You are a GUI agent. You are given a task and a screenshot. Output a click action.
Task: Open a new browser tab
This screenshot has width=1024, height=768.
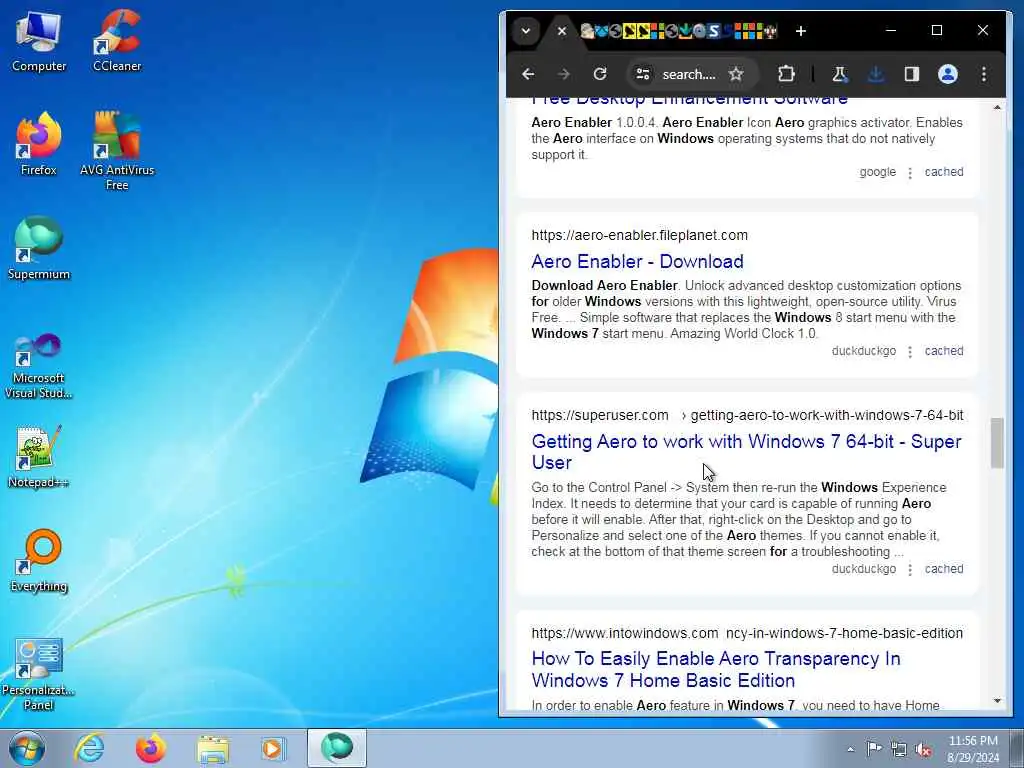(x=801, y=31)
